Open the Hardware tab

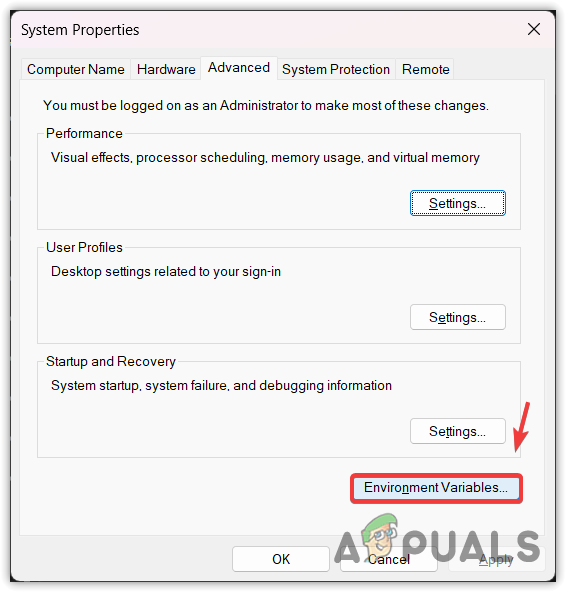pos(166,69)
